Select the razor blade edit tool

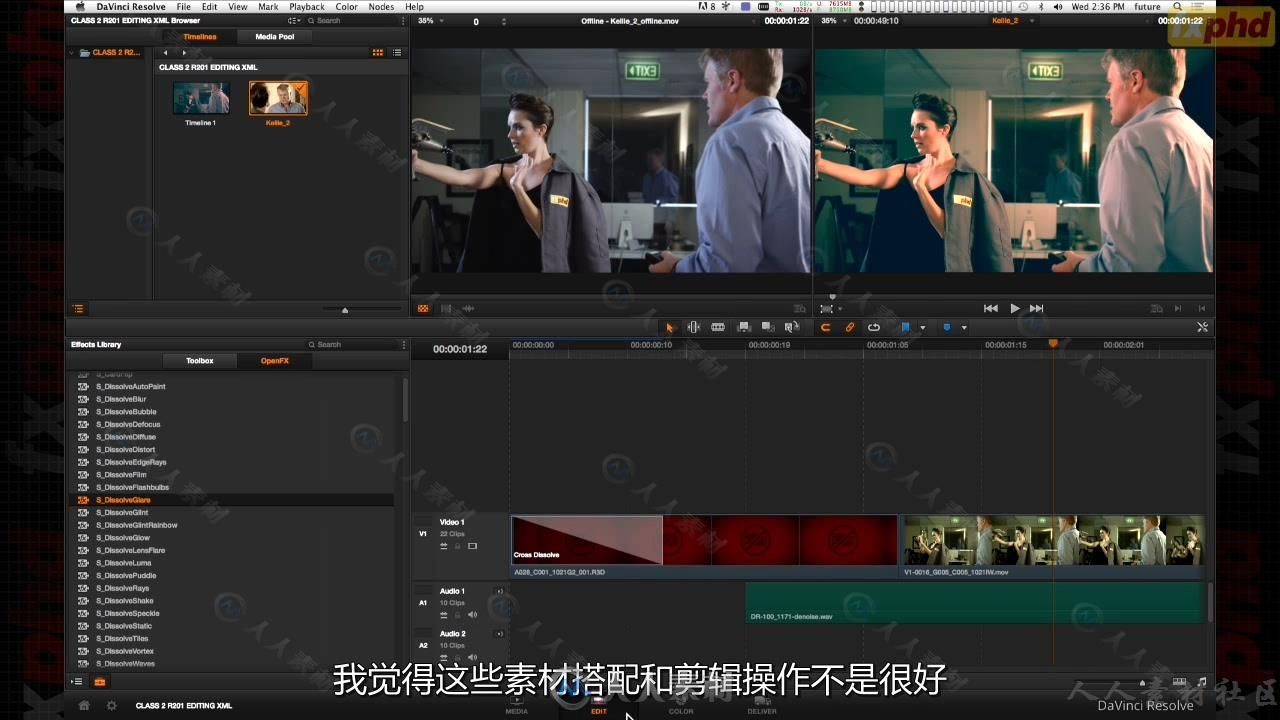point(718,327)
